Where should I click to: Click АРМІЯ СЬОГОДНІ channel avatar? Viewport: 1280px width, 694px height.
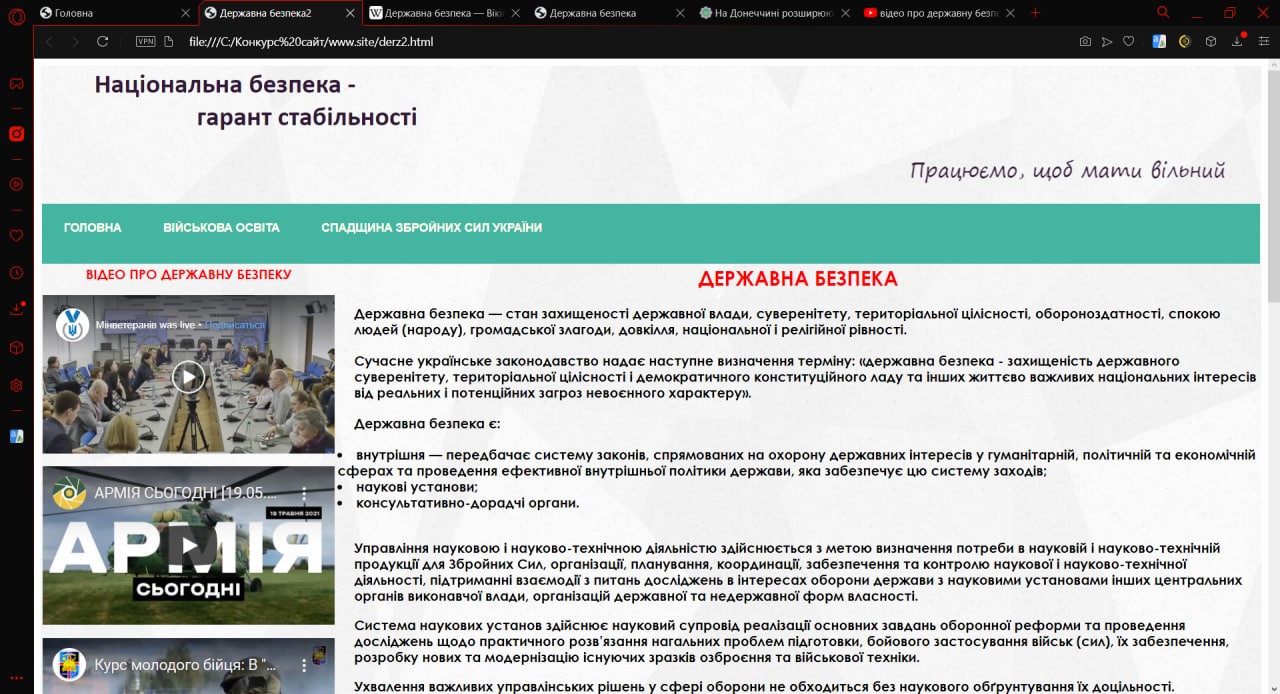coord(70,493)
